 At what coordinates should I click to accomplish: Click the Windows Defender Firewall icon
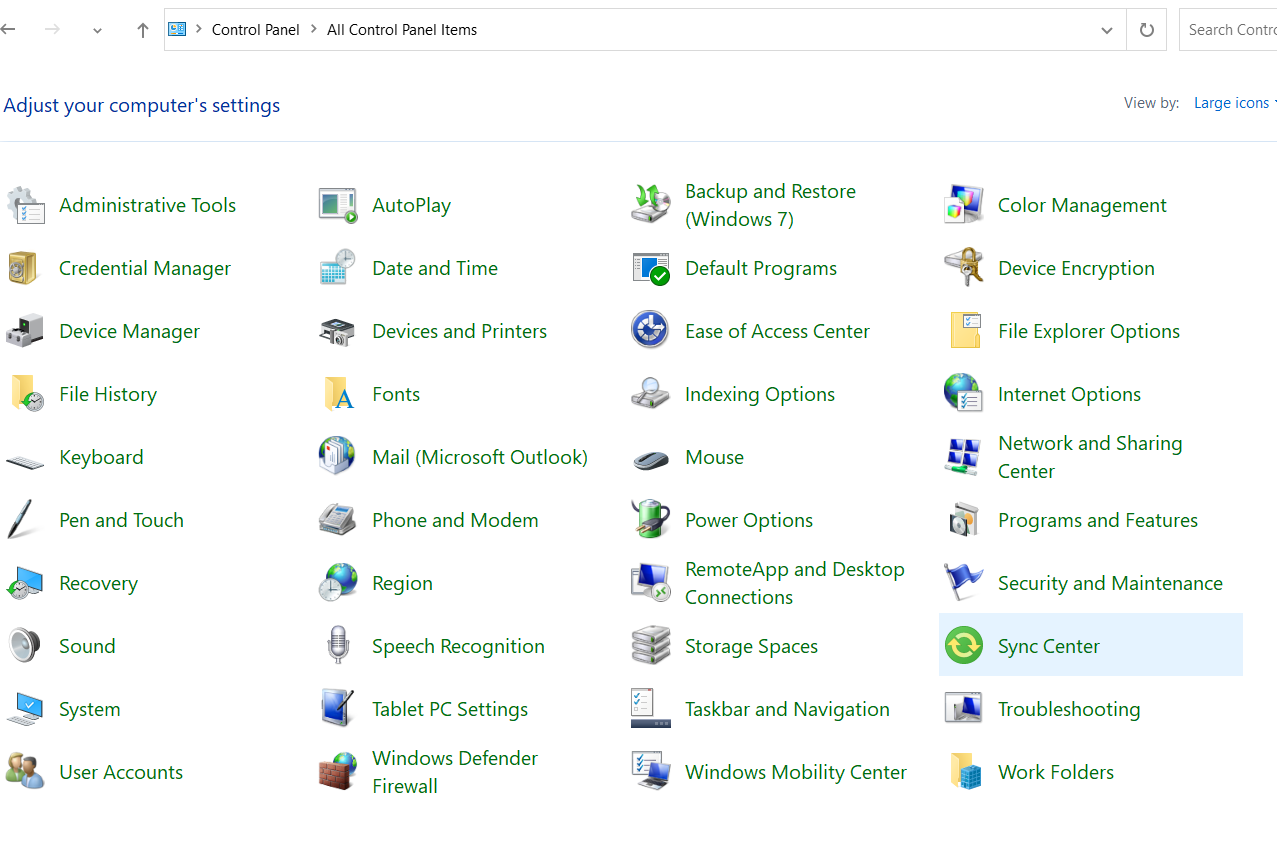tap(338, 772)
